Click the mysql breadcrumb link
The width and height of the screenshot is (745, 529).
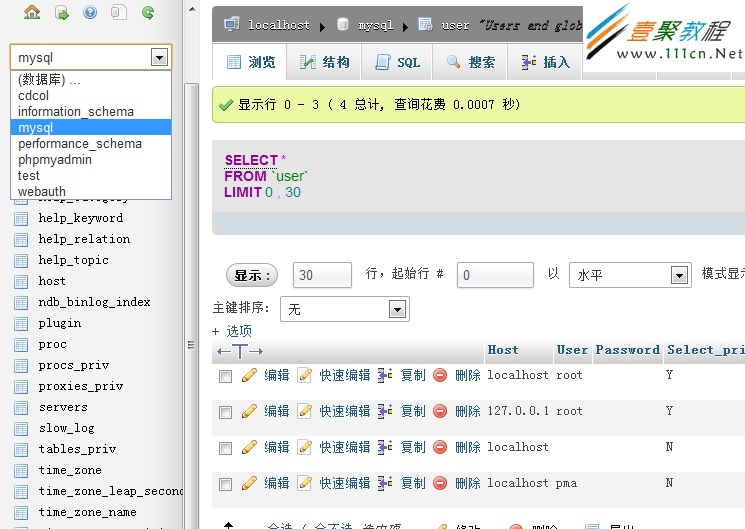[375, 25]
